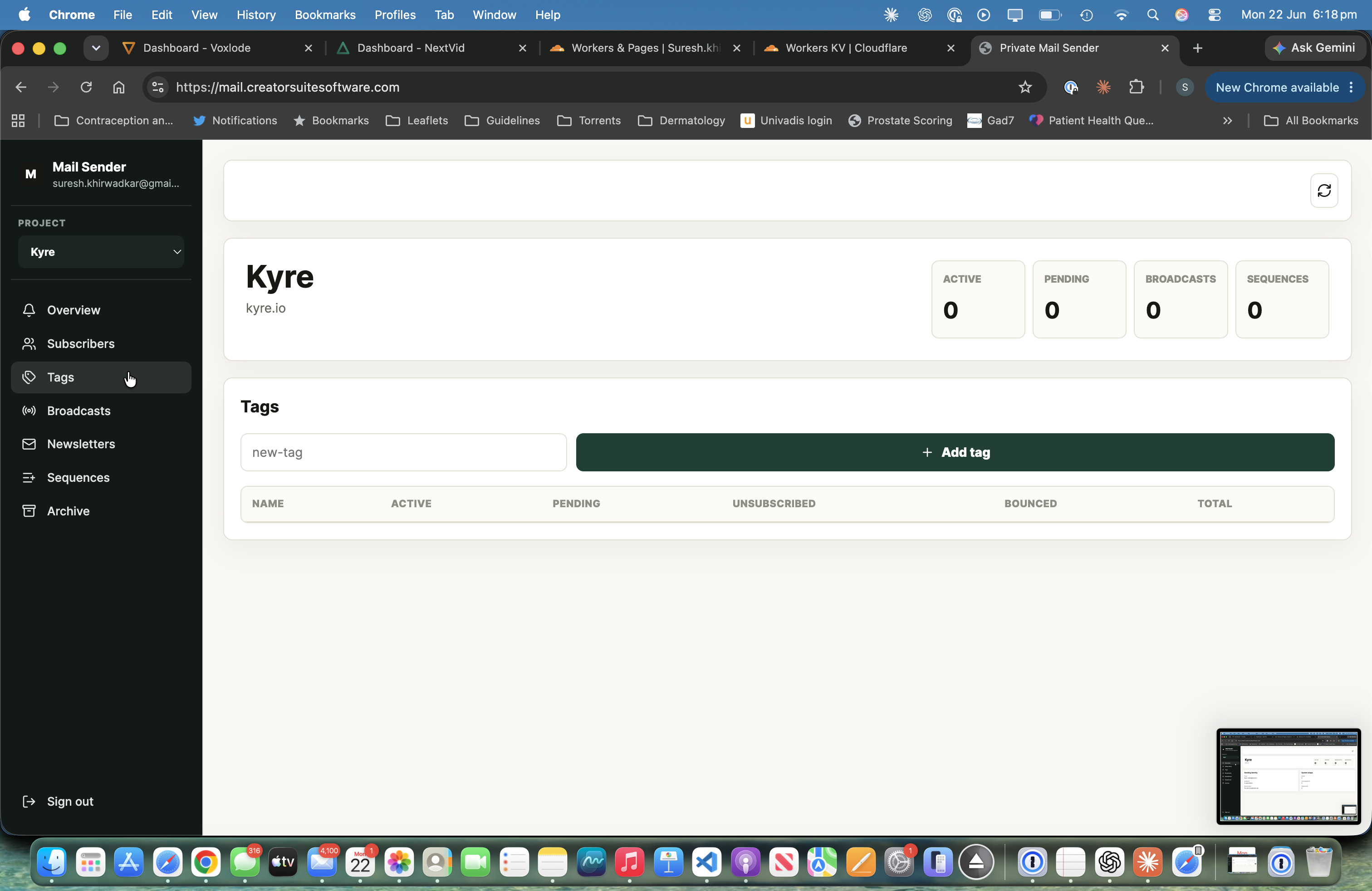The image size is (1372, 891).
Task: Click the refresh icon in top panel
Action: 1323,190
